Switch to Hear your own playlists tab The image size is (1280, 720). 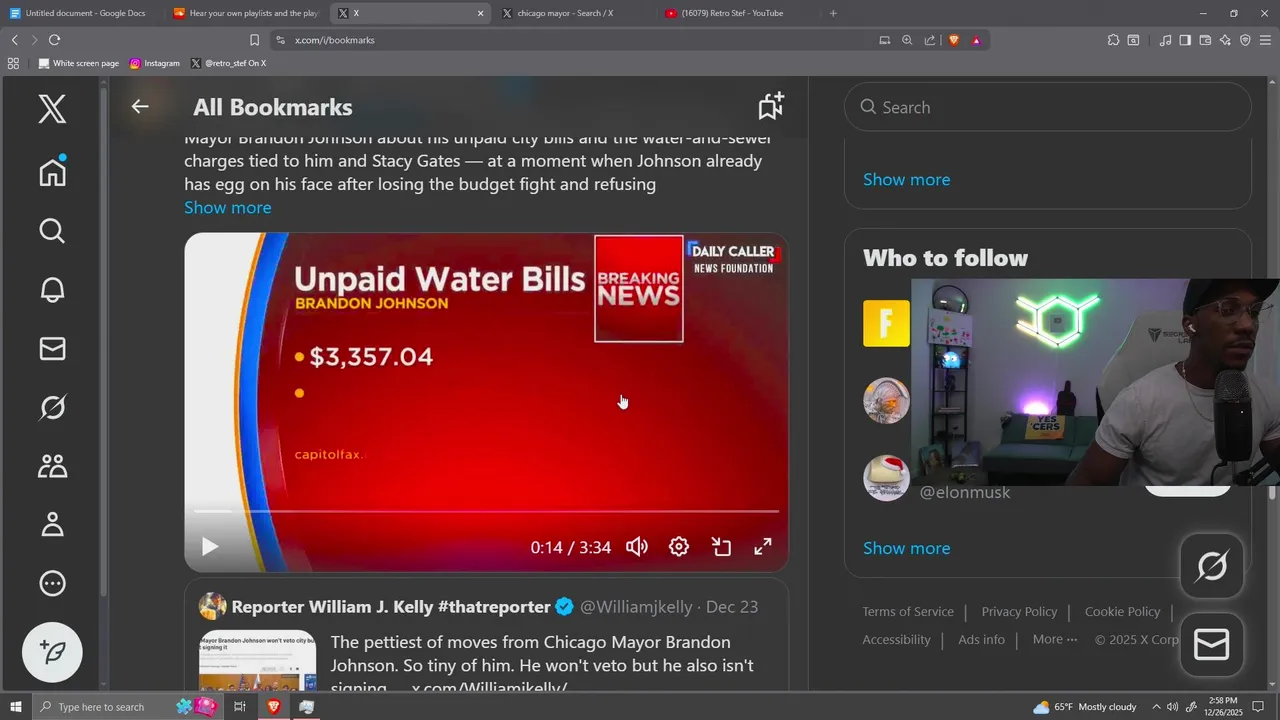(245, 13)
